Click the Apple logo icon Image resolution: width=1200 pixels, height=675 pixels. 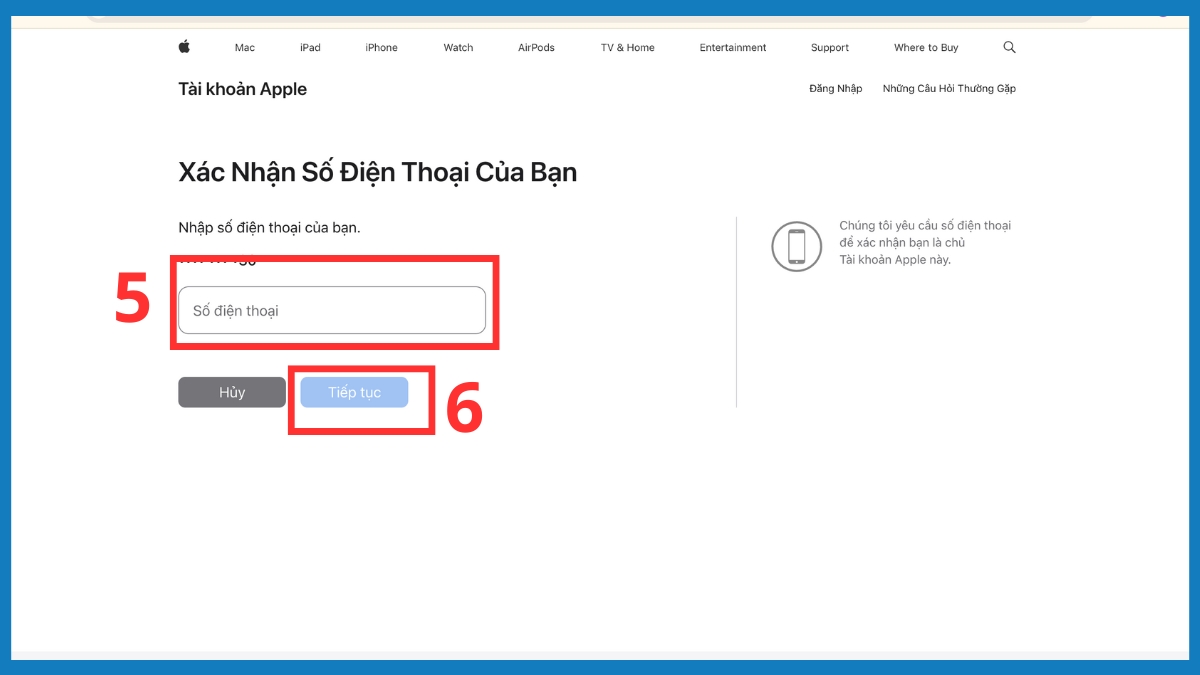click(x=184, y=46)
